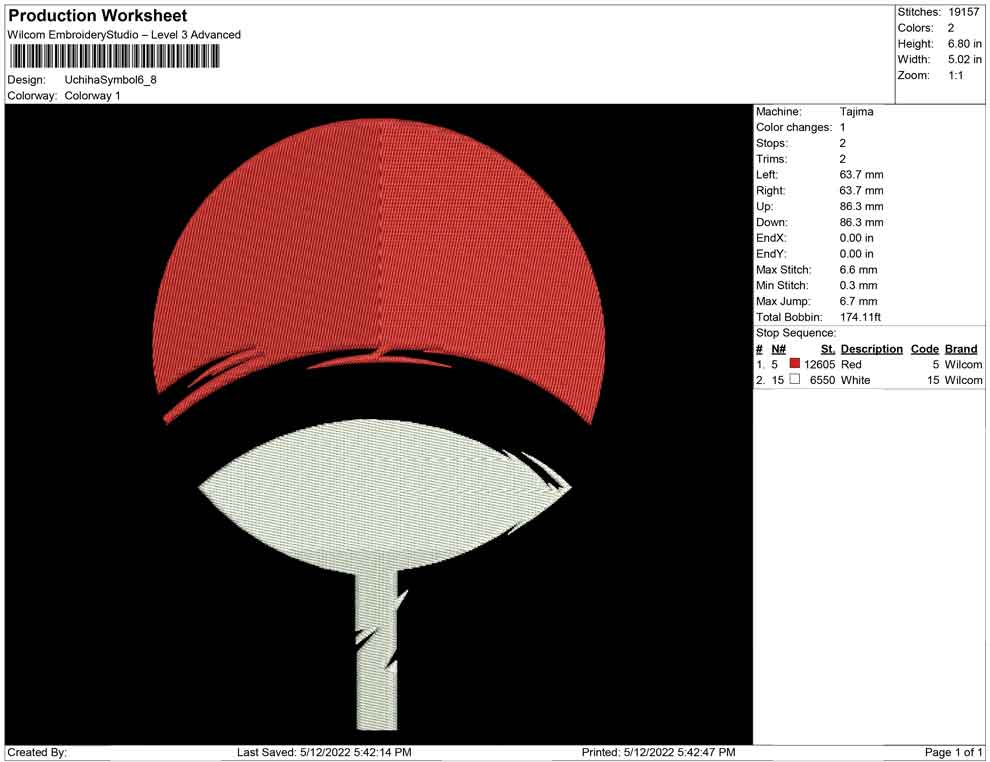
Task: Click the design name UchihaSymbol6_8
Action: [x=111, y=79]
